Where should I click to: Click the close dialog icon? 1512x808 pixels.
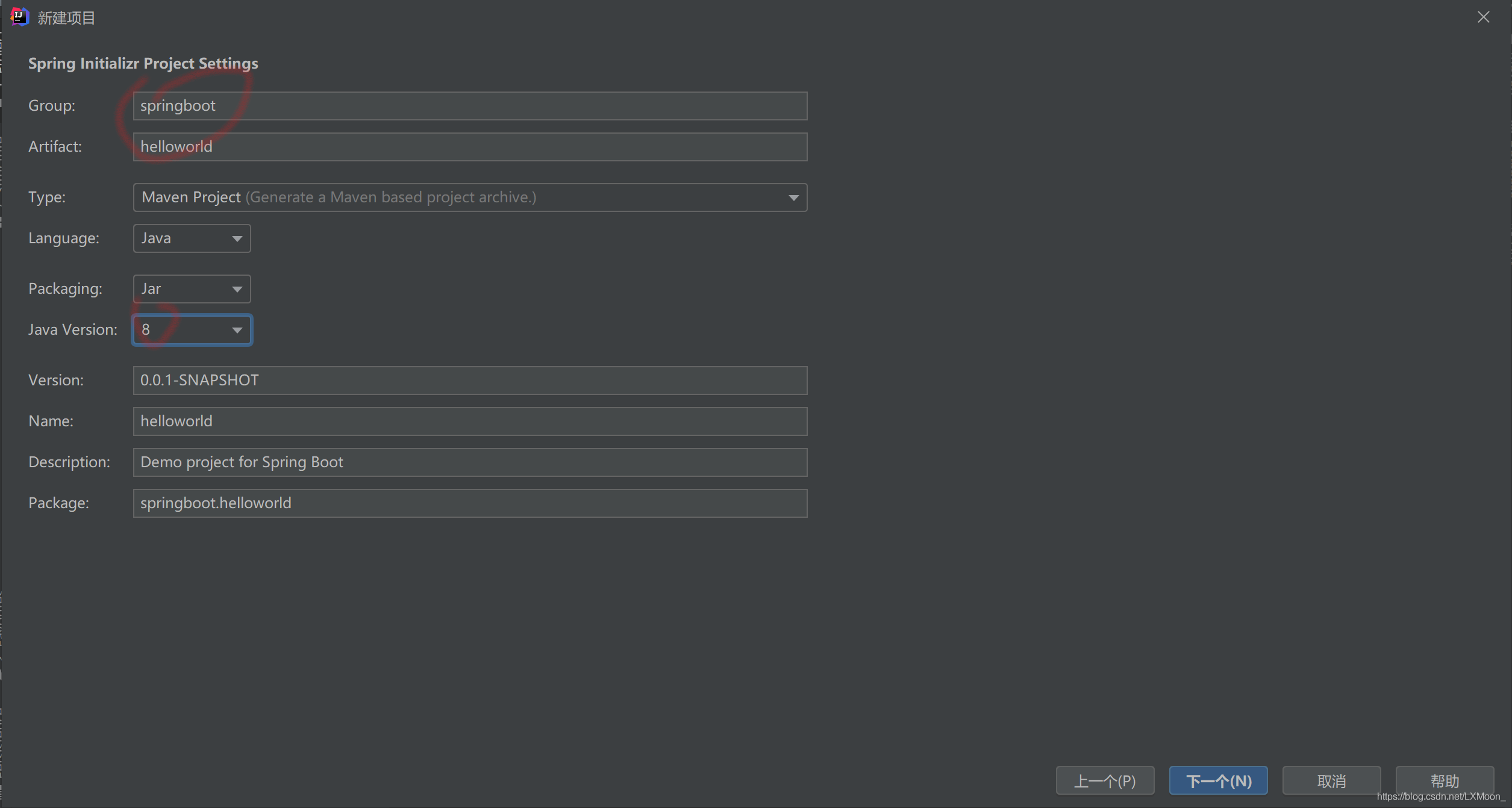pyautogui.click(x=1484, y=17)
